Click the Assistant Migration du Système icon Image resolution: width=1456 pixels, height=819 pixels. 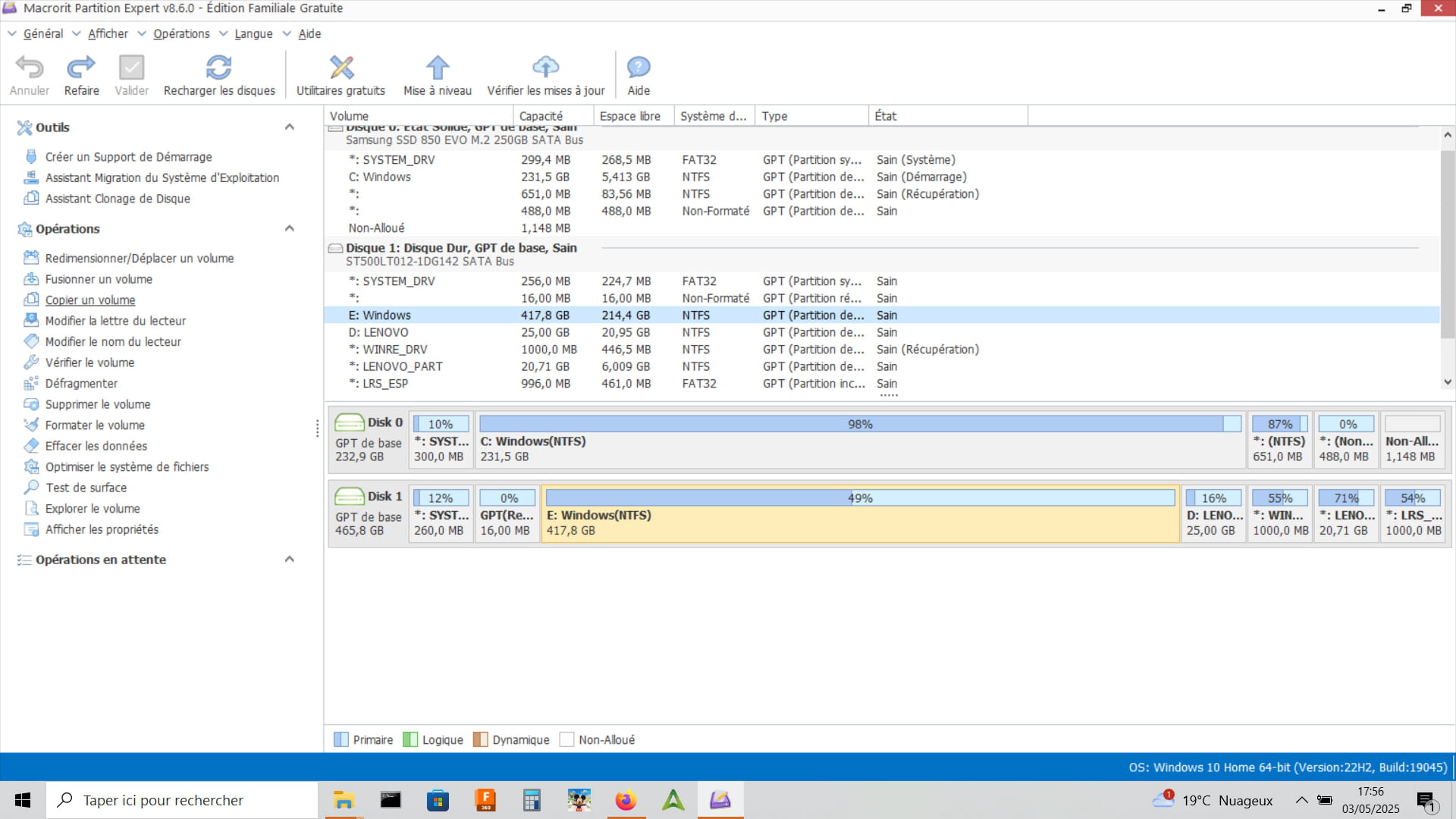pyautogui.click(x=31, y=177)
